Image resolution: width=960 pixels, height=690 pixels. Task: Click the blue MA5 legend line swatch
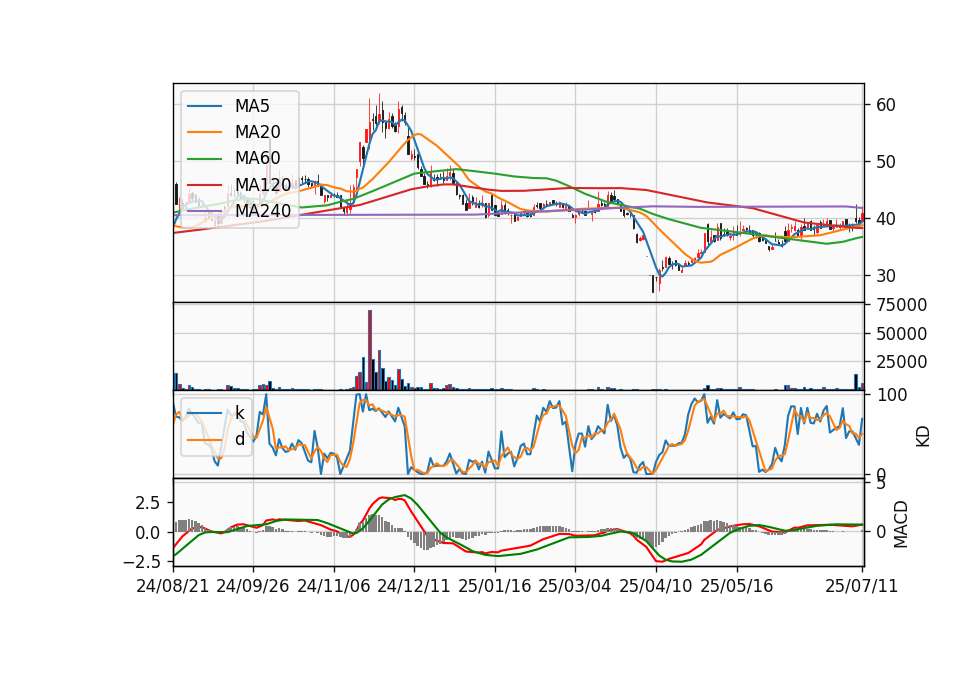tap(204, 106)
